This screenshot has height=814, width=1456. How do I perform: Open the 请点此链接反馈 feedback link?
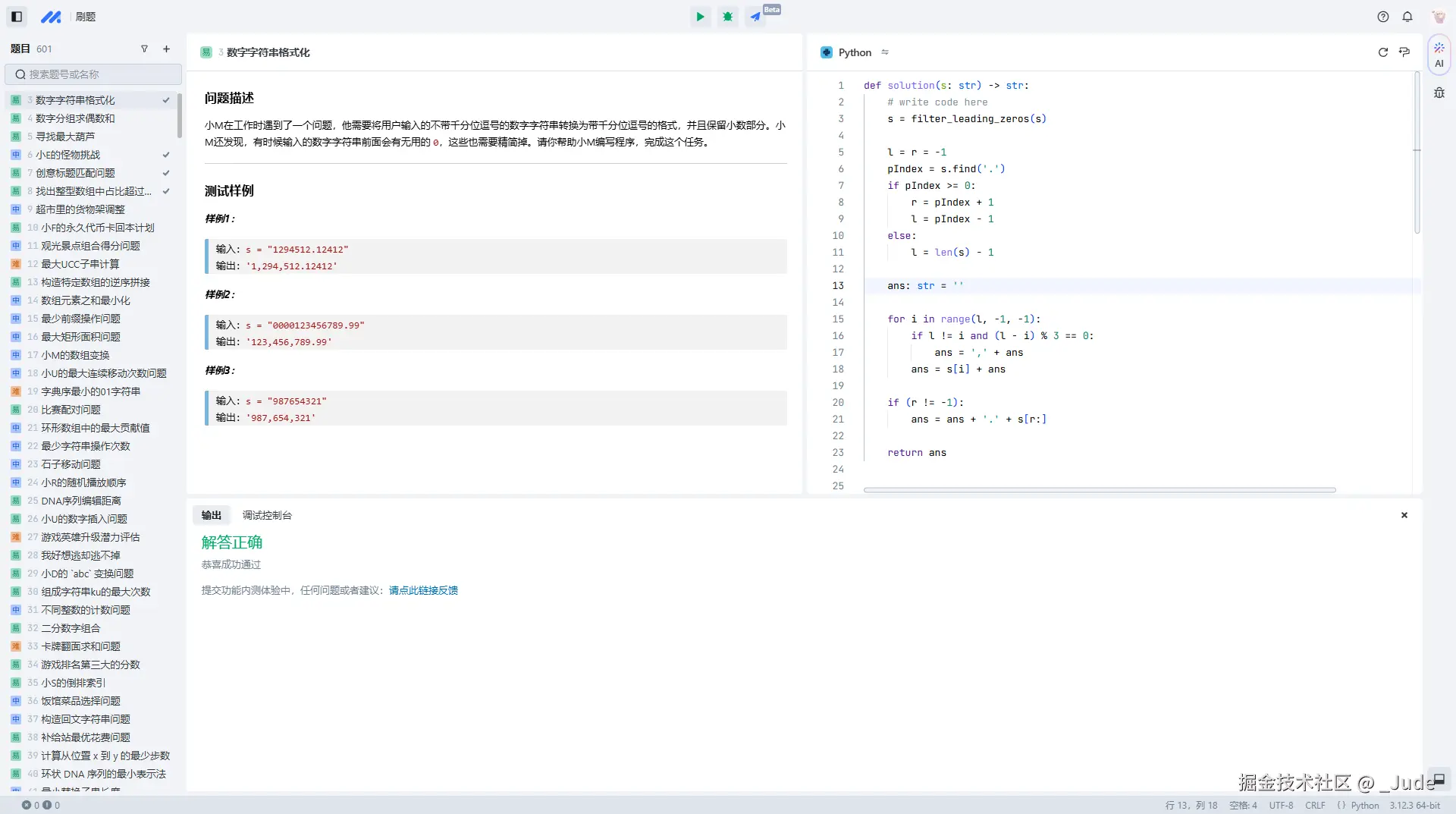[x=423, y=590]
